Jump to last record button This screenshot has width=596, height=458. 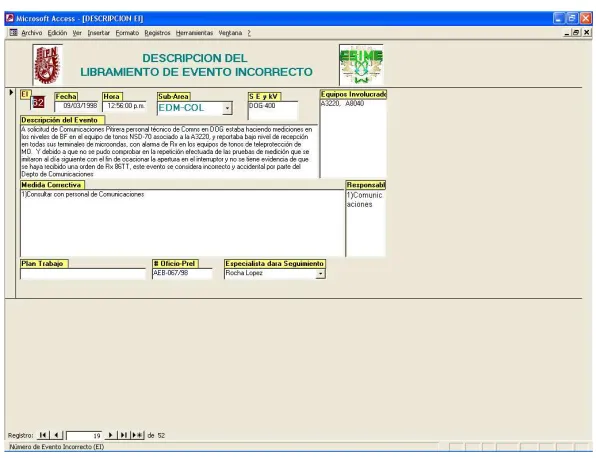click(124, 435)
